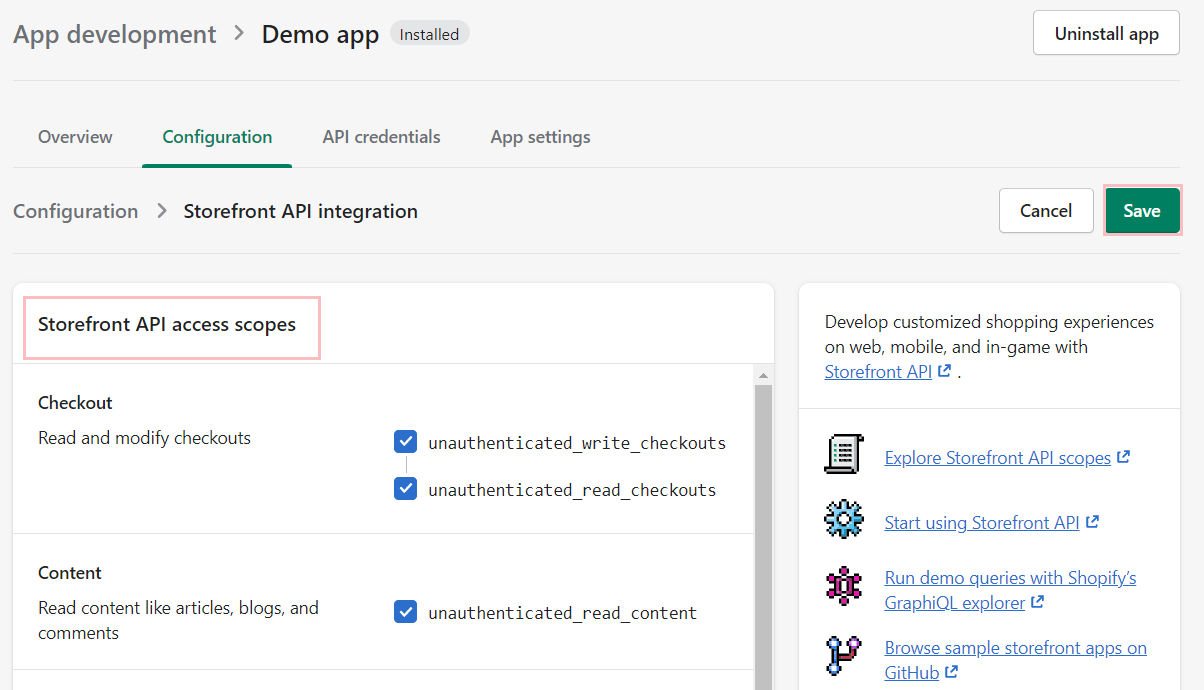The height and width of the screenshot is (690, 1204).
Task: Open Browse sample storefront apps on GitHub link
Action: click(1015, 660)
